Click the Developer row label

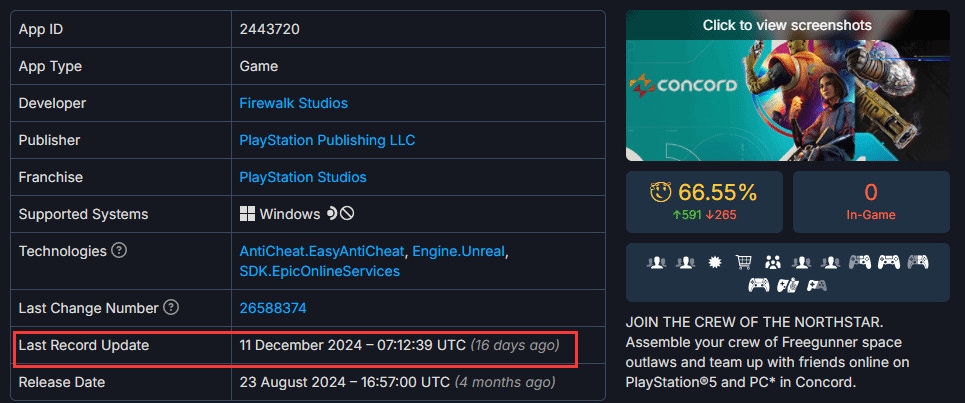(52, 103)
